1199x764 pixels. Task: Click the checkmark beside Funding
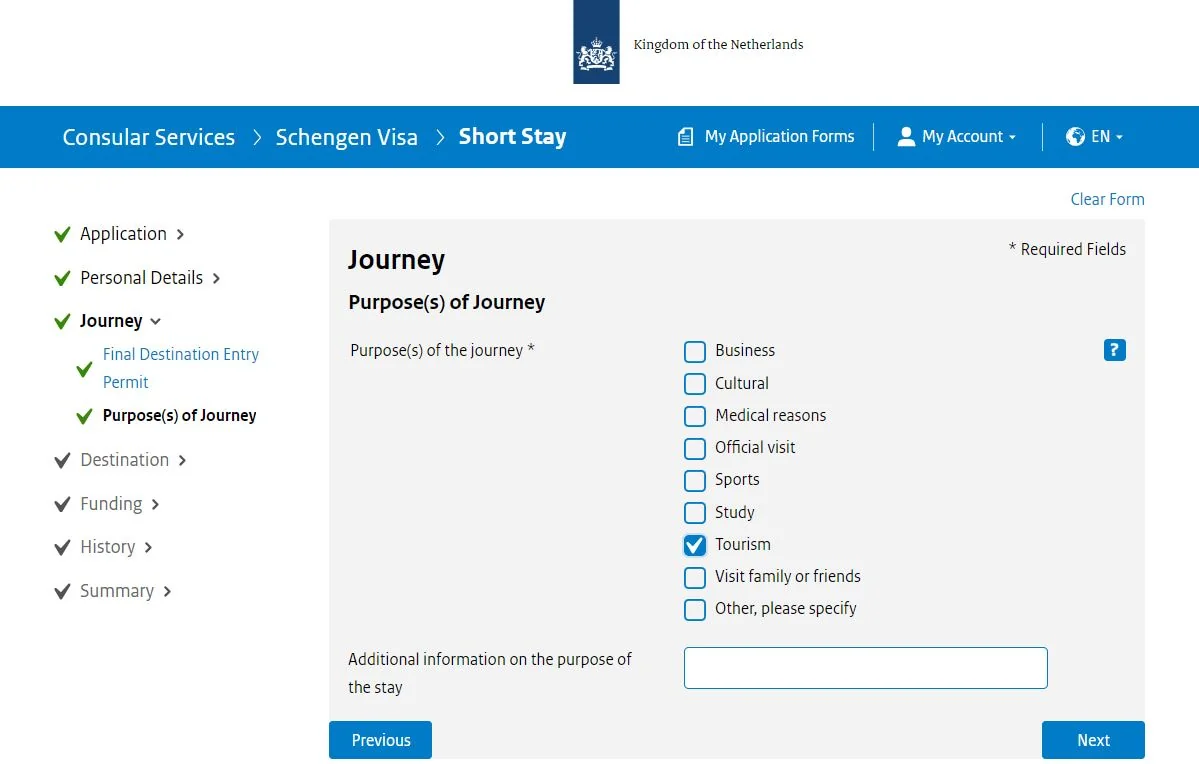click(61, 504)
